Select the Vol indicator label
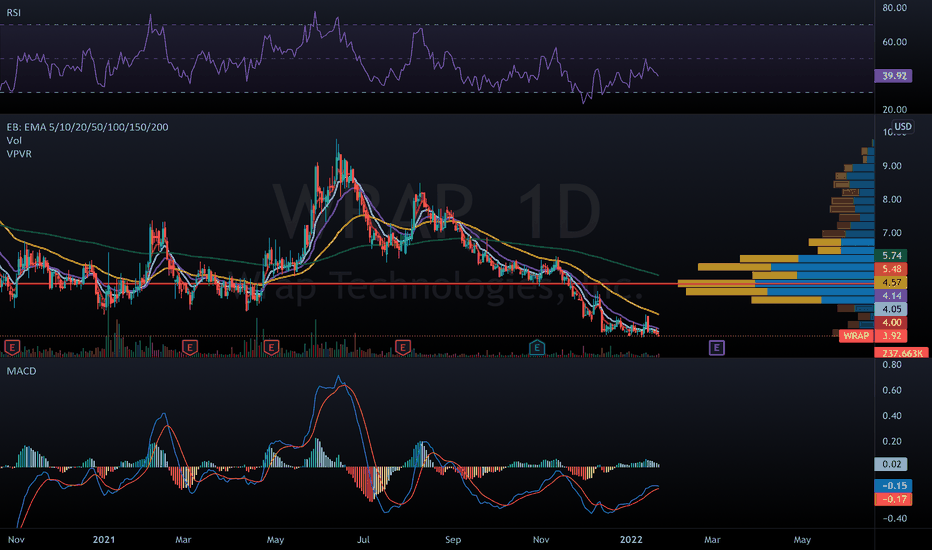This screenshot has height=550, width=932. 14,140
